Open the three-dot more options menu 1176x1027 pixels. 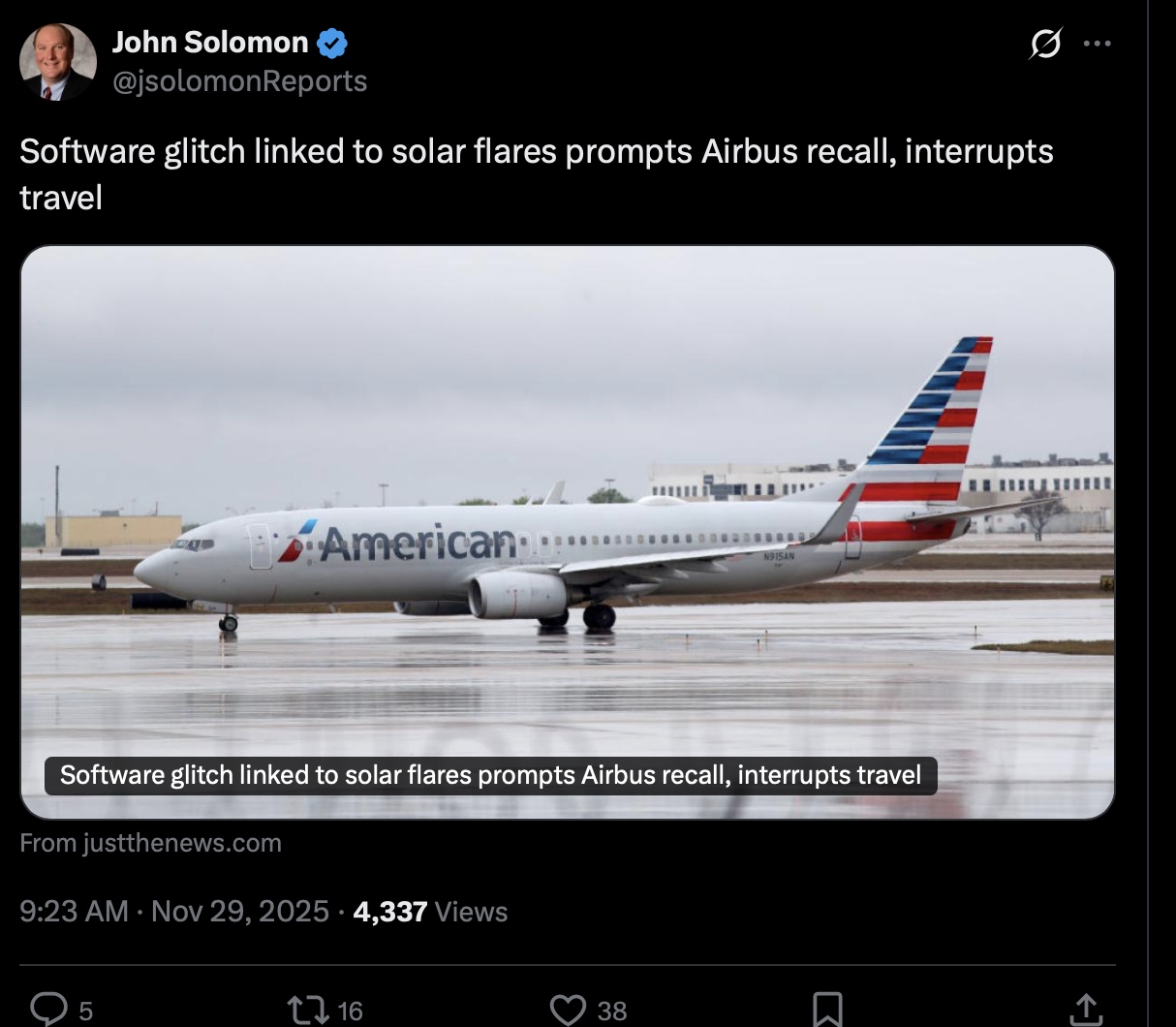point(1097,44)
